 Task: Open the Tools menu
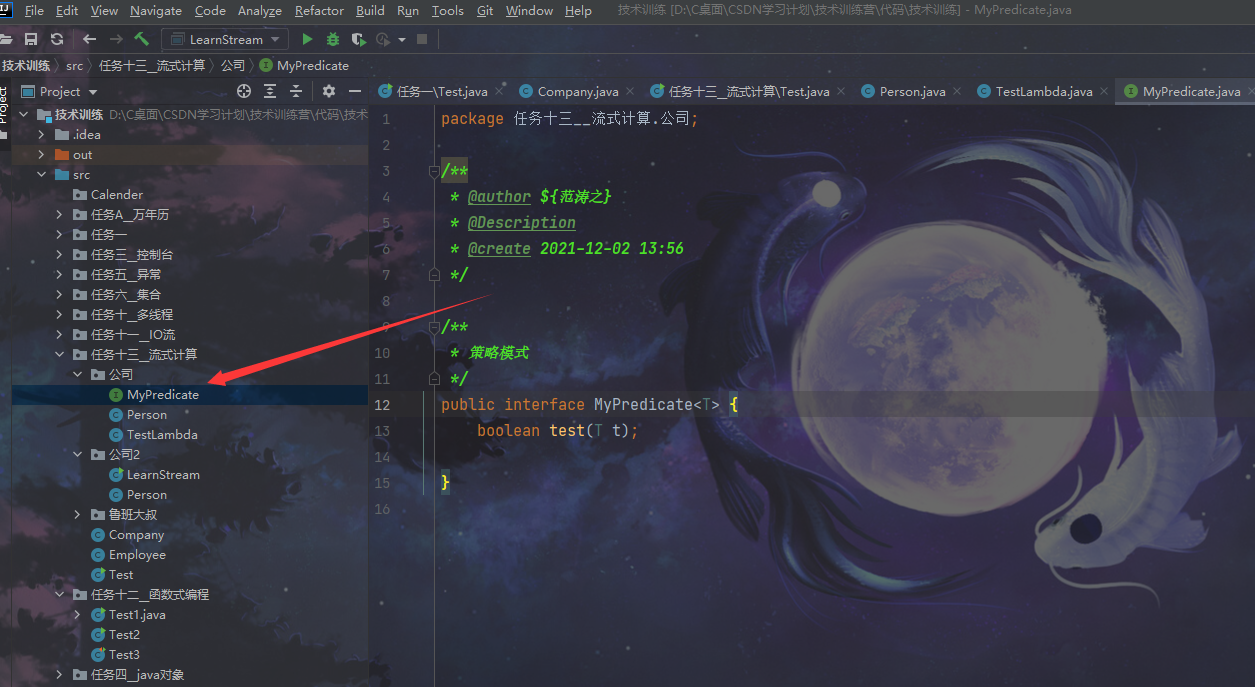pyautogui.click(x=448, y=11)
